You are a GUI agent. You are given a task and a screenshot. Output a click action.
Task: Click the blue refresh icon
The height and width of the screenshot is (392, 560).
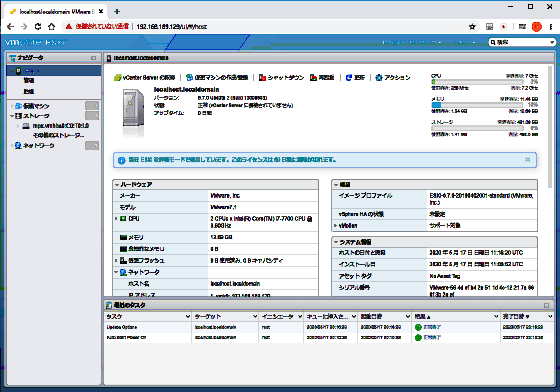[x=349, y=77]
